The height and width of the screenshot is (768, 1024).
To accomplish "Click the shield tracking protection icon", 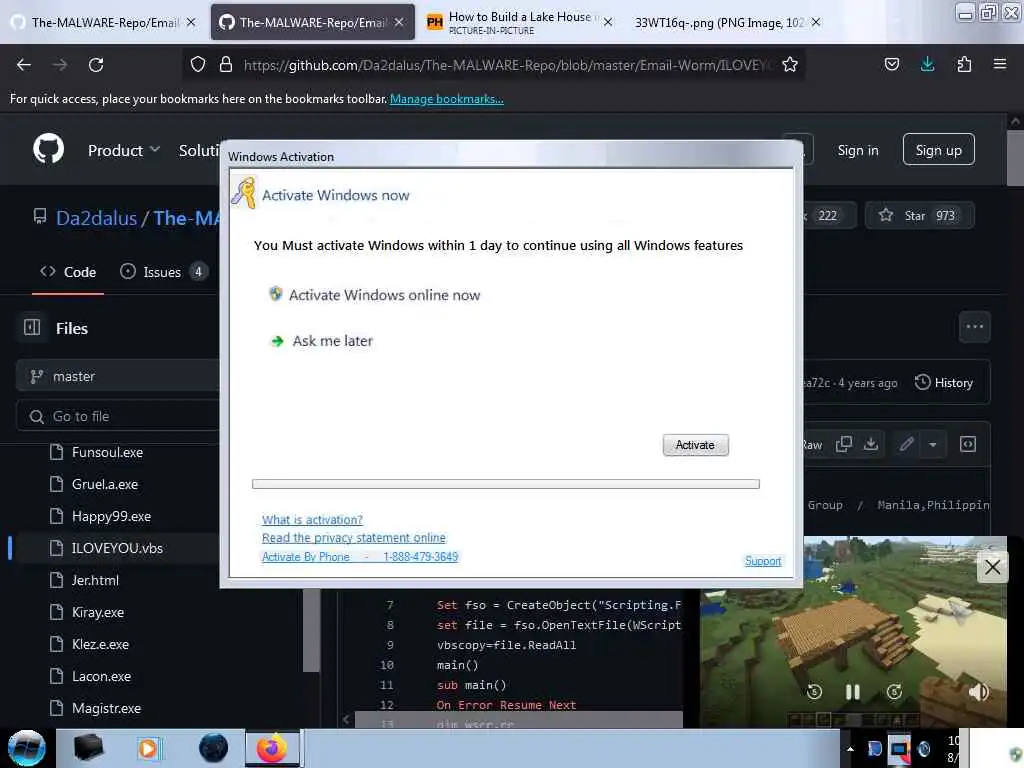I will point(198,65).
